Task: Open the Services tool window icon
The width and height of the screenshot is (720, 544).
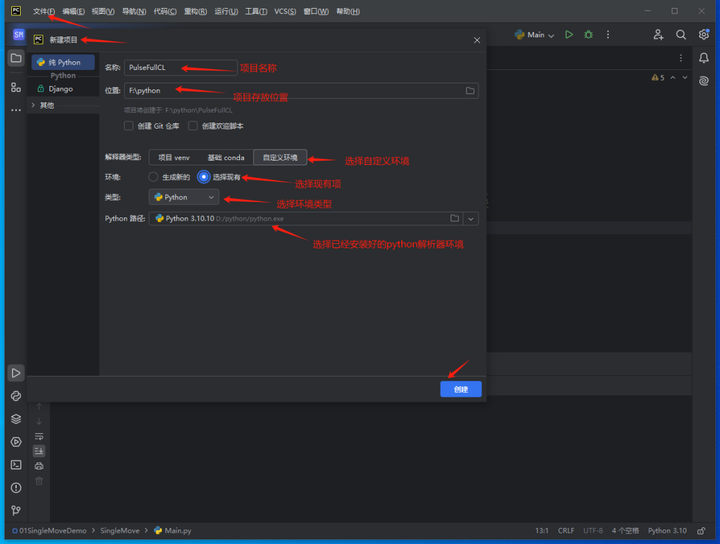Action: [16, 442]
